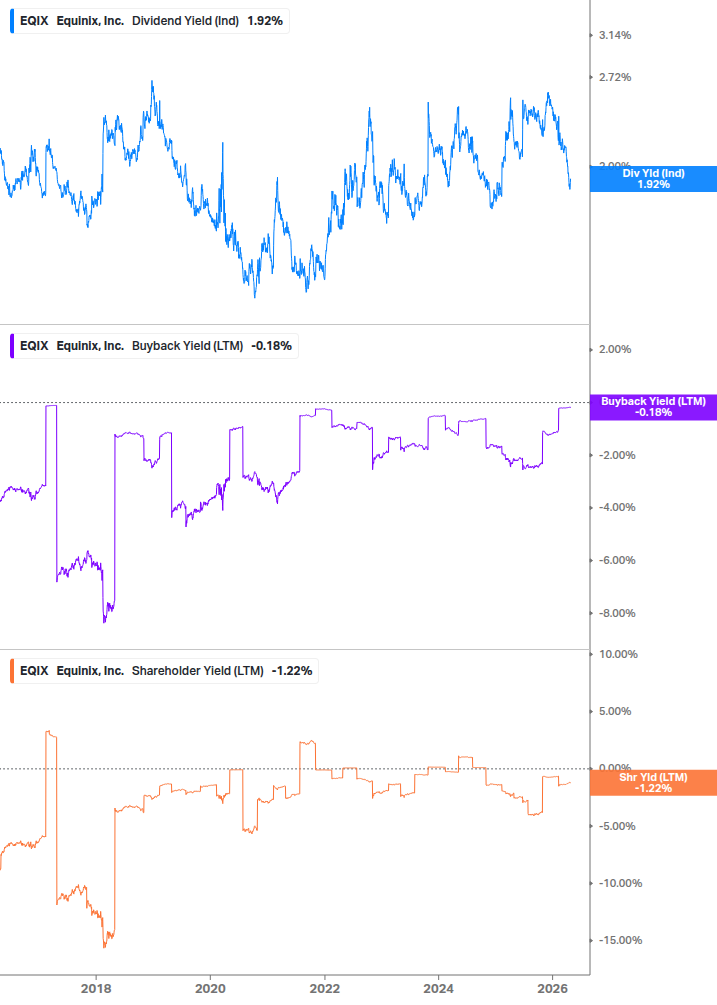Select the orange Shr Yld (LTM) -1.22% axis tag
Viewport: 717px width, 1005px height.
point(653,783)
